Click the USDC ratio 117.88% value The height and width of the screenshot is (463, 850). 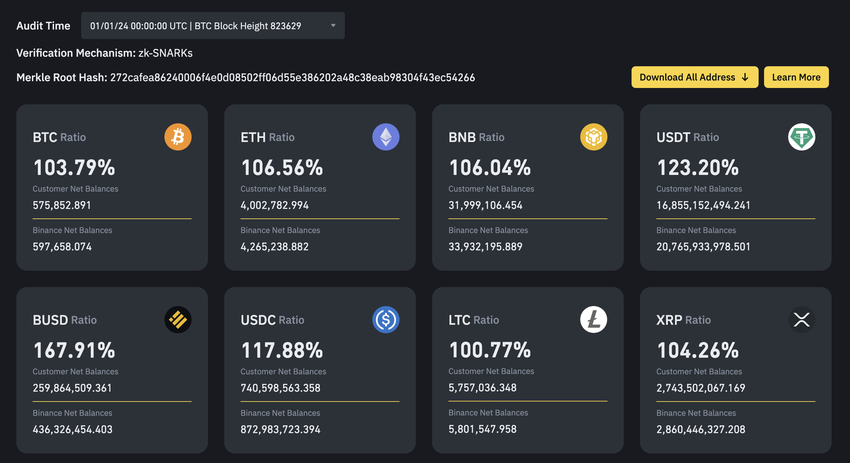click(282, 350)
